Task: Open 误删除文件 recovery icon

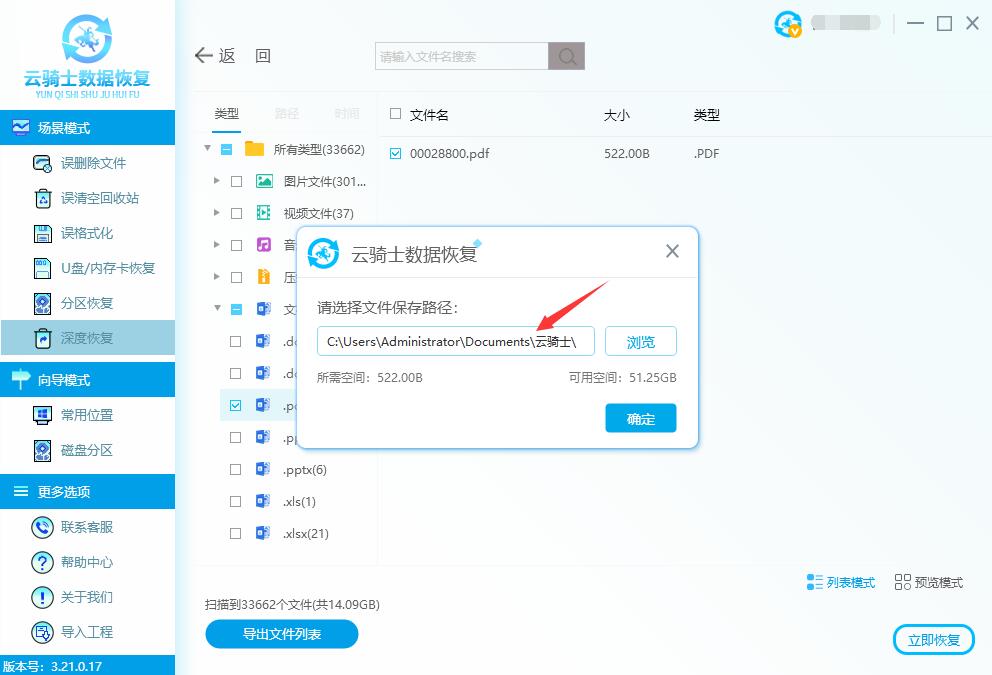Action: click(x=42, y=163)
